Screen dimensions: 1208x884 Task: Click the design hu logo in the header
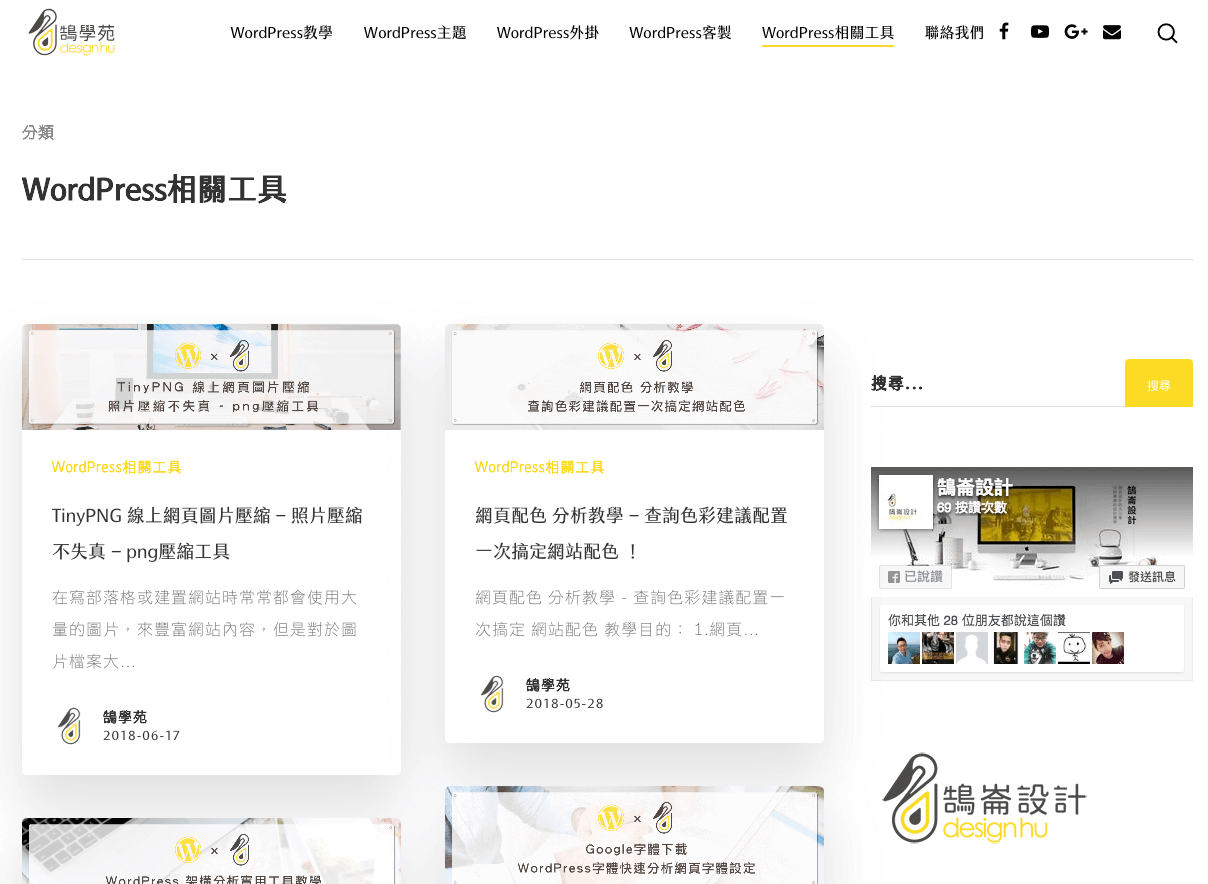pyautogui.click(x=72, y=33)
